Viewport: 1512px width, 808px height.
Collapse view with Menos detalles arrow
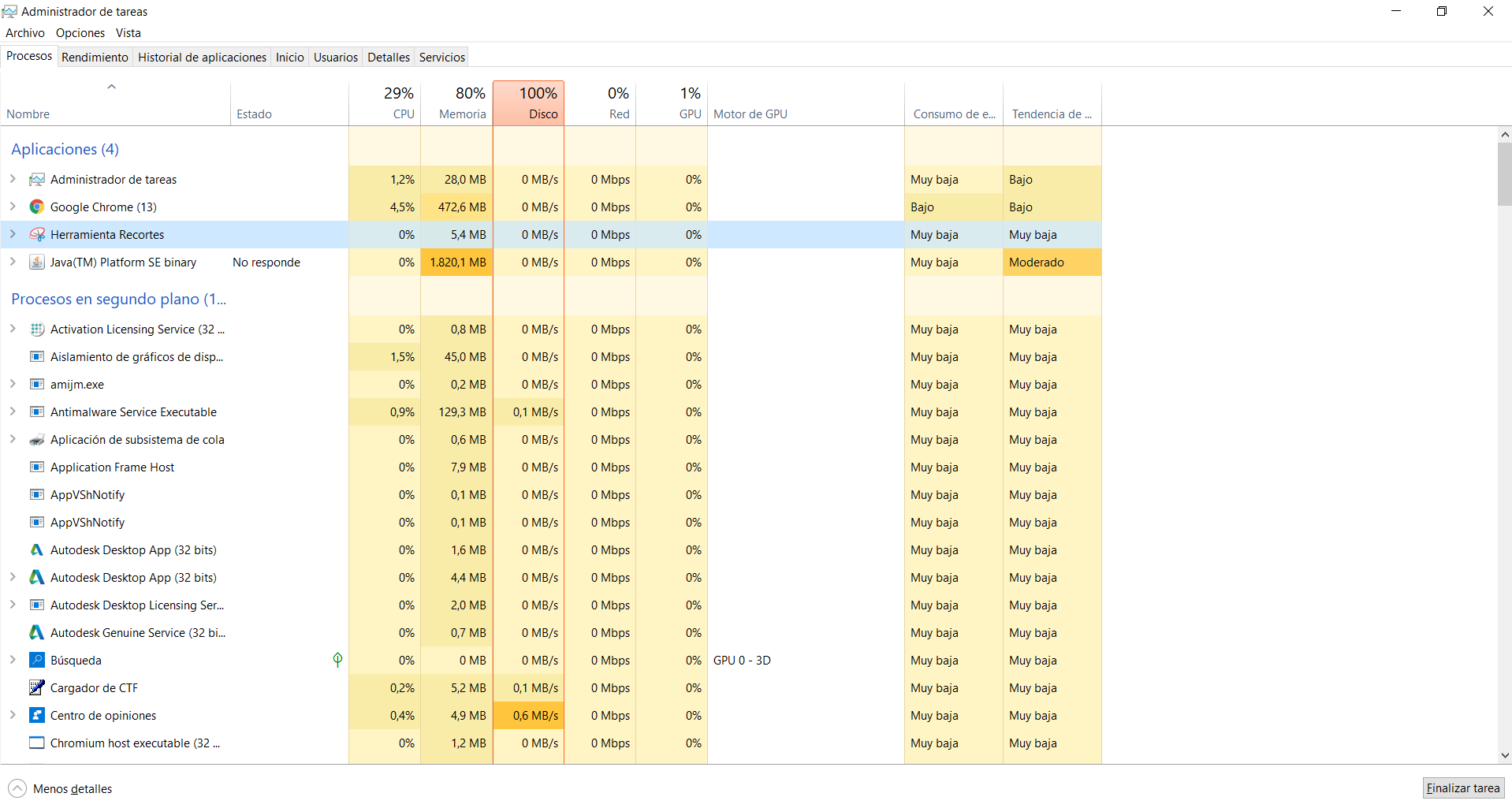click(17, 788)
